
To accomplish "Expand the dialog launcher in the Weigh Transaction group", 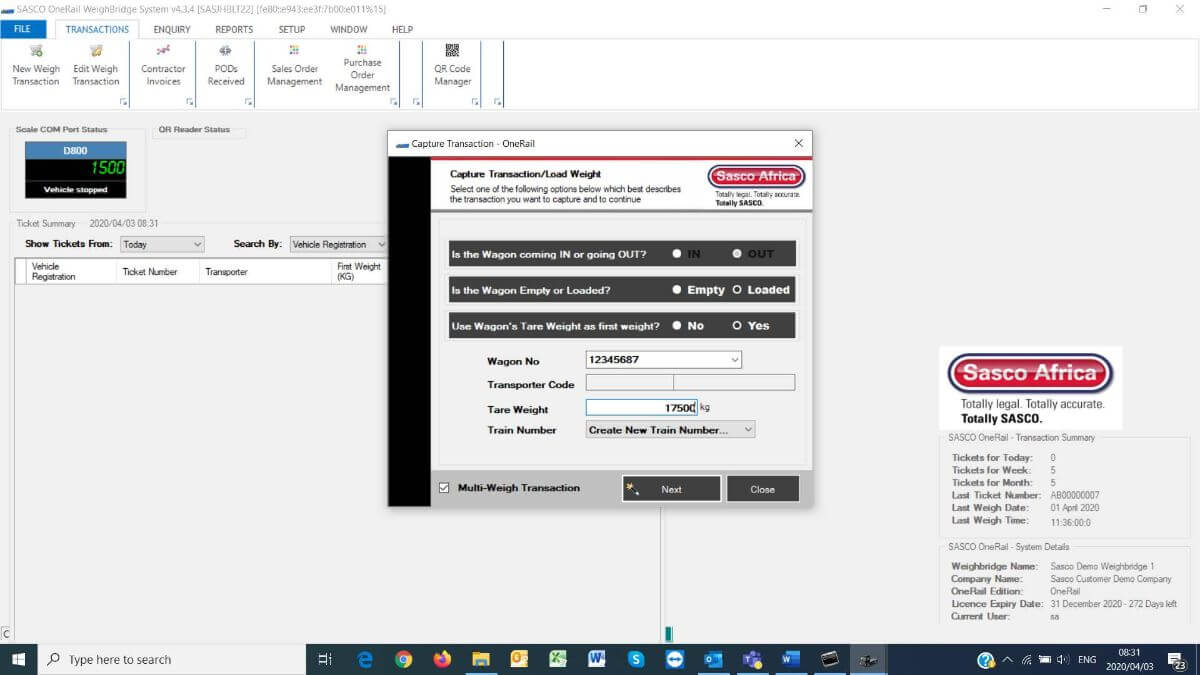I will pos(123,102).
